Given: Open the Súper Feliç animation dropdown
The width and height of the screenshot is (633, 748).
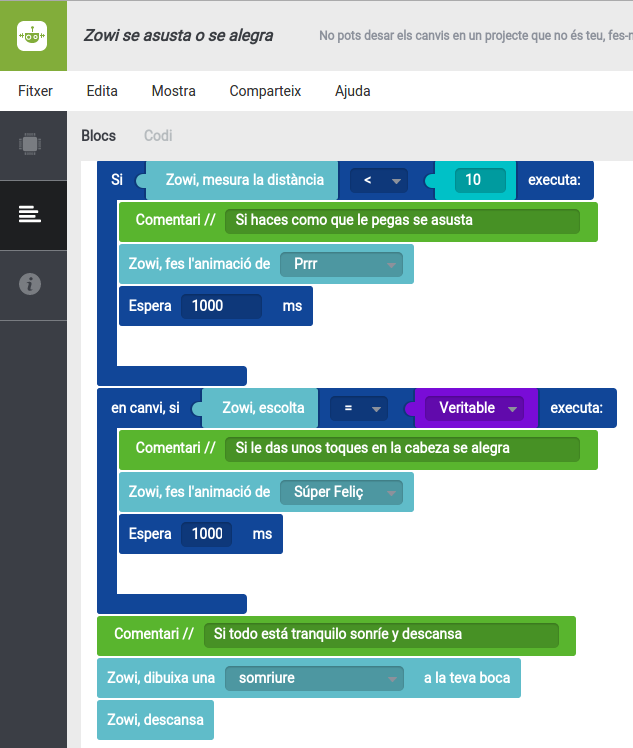Looking at the screenshot, I should (x=341, y=493).
